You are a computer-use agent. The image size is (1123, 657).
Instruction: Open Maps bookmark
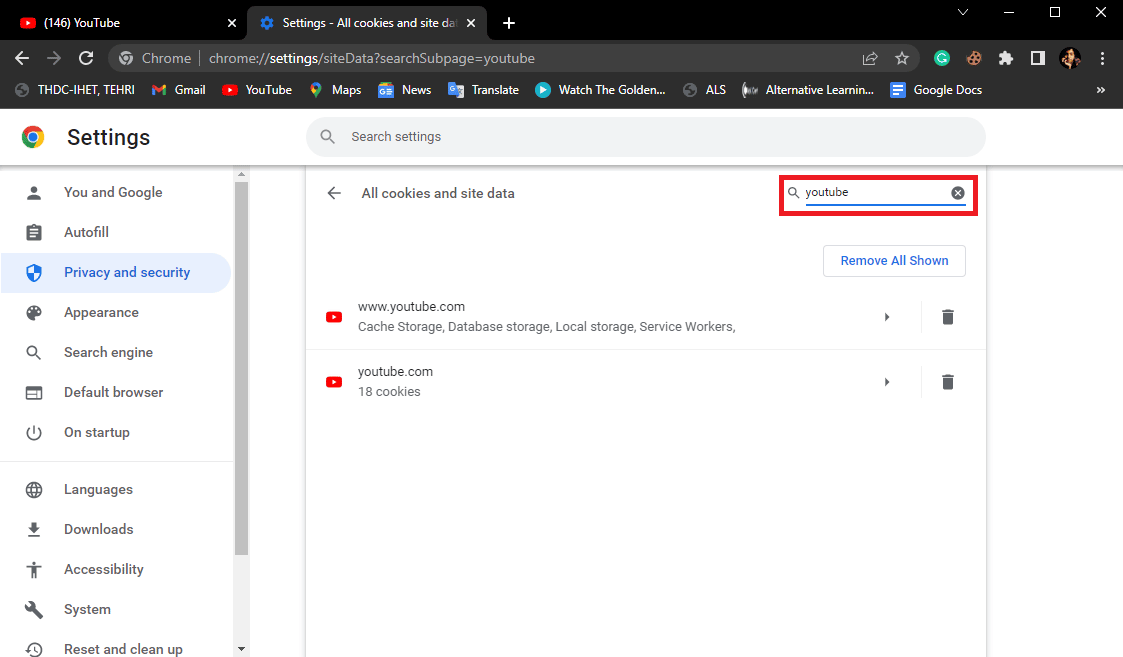tap(335, 90)
